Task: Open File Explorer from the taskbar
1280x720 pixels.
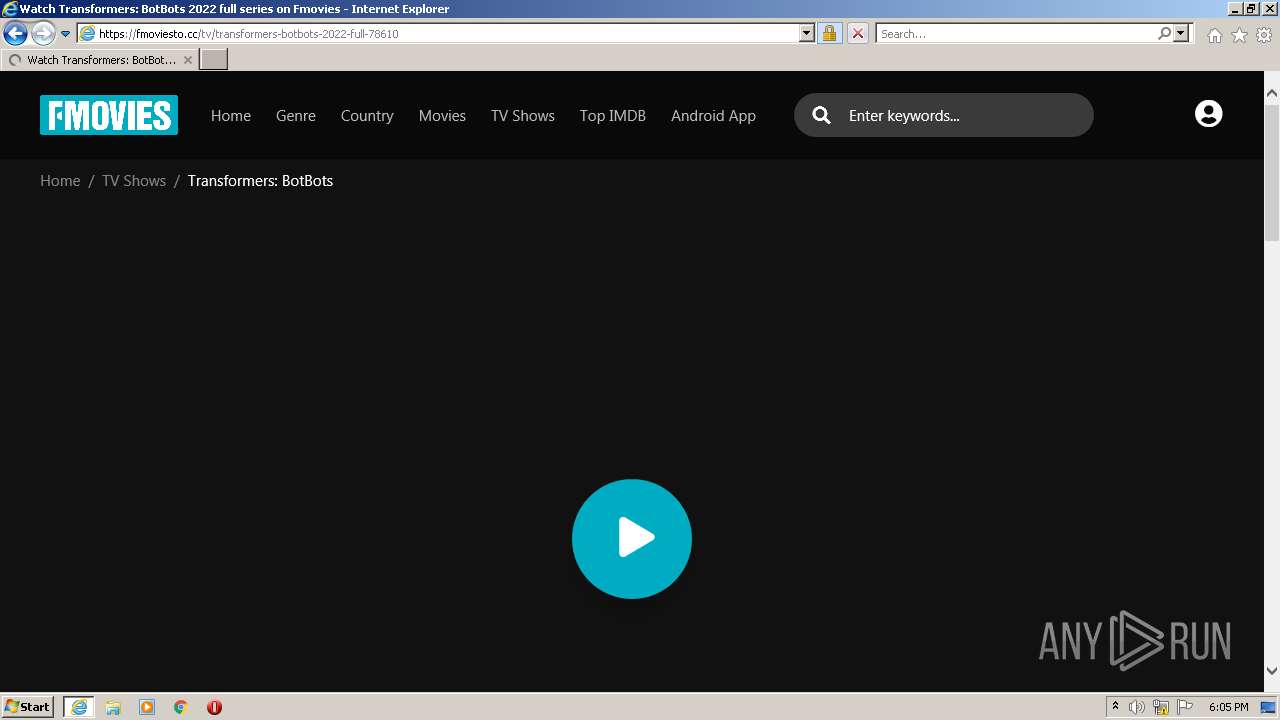Action: coord(113,707)
